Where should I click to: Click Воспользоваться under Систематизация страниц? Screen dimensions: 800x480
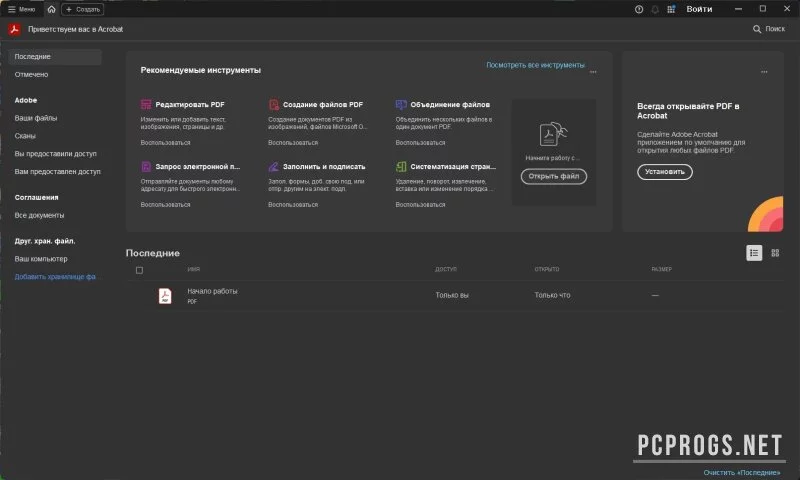[420, 205]
